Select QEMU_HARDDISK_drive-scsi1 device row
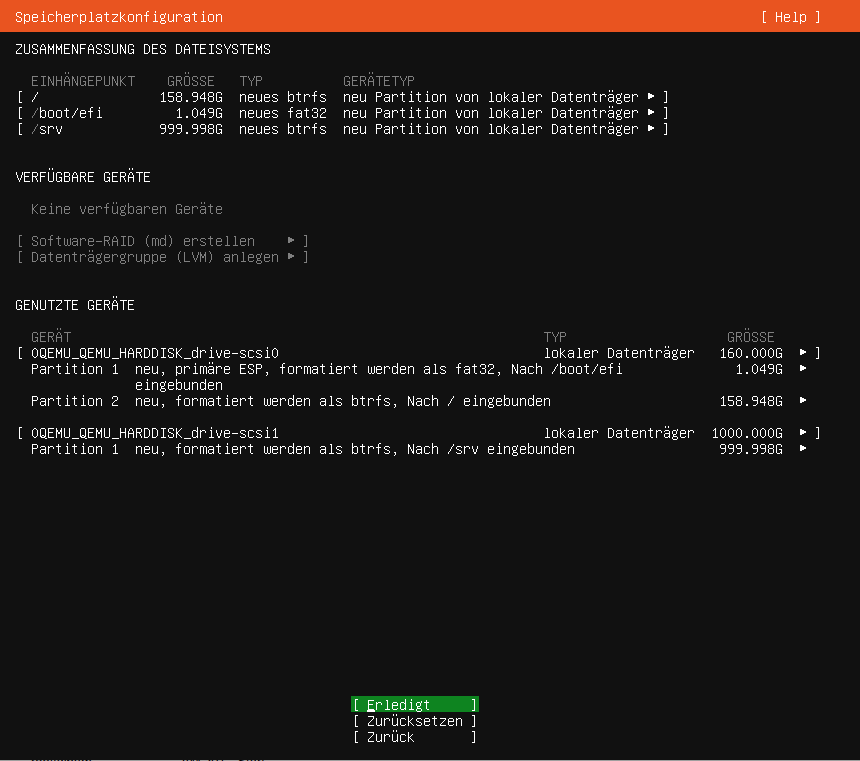The height and width of the screenshot is (761, 860). pos(418,432)
